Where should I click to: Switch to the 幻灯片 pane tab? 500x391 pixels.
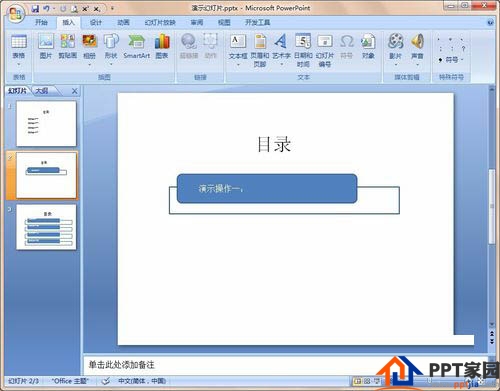(17, 91)
